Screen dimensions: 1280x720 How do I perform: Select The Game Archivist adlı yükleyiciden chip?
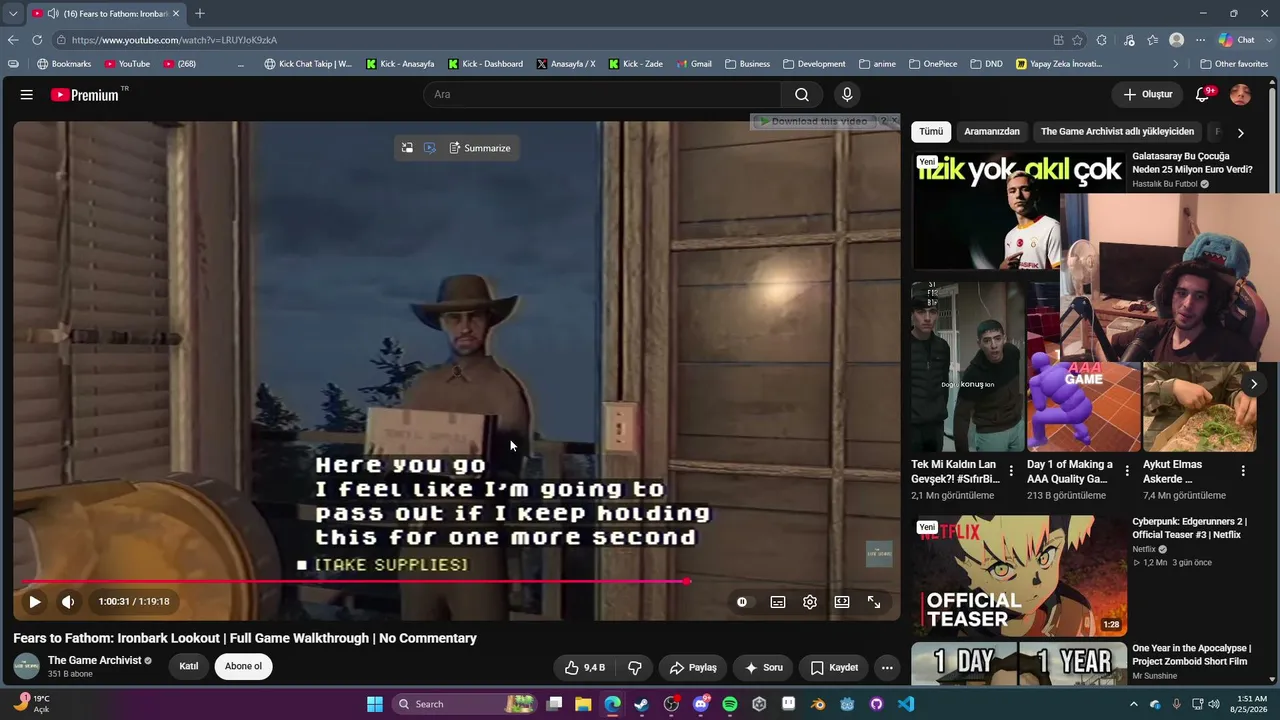tap(1117, 132)
